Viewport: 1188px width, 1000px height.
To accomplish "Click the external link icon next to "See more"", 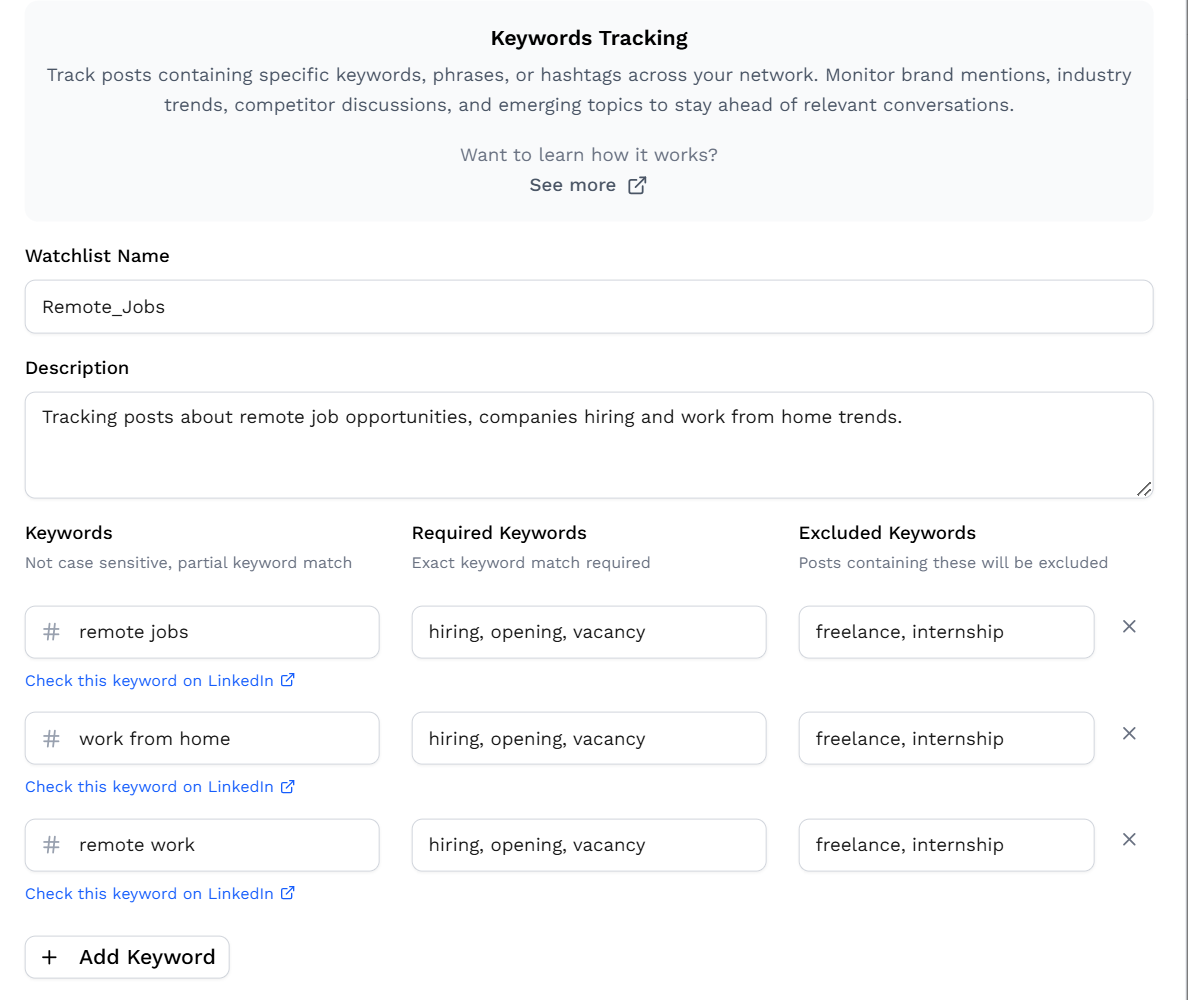I will pos(637,185).
